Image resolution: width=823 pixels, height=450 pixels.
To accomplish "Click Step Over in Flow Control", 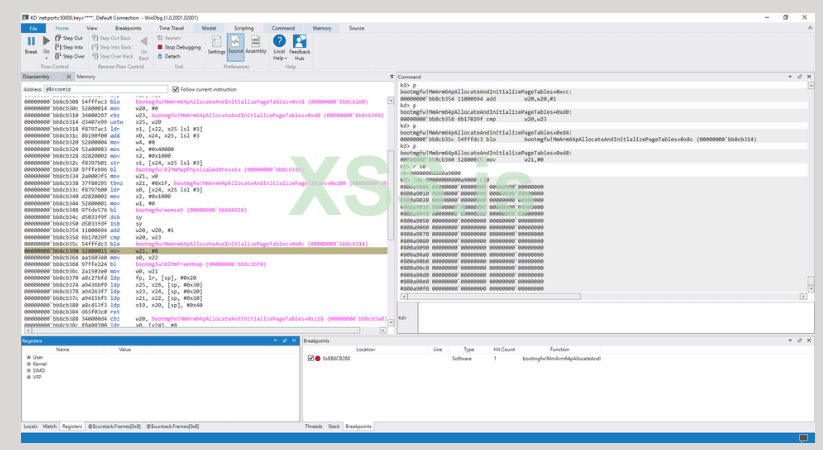I will 69,56.
